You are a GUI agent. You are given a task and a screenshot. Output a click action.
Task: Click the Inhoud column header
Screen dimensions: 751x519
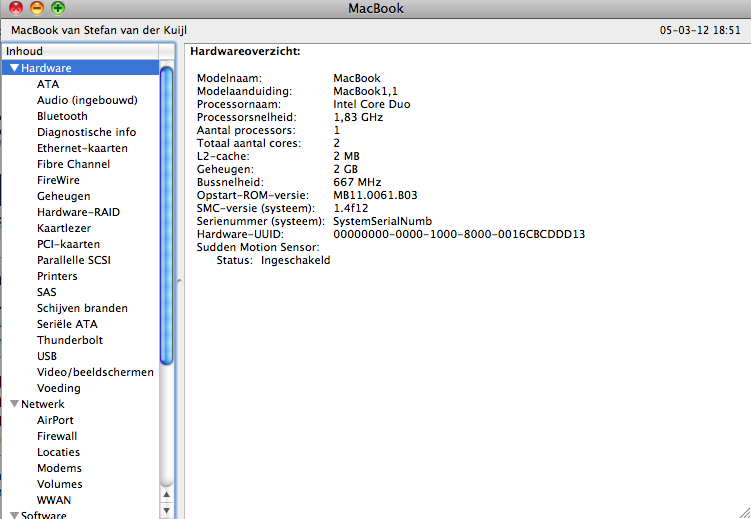pyautogui.click(x=80, y=51)
